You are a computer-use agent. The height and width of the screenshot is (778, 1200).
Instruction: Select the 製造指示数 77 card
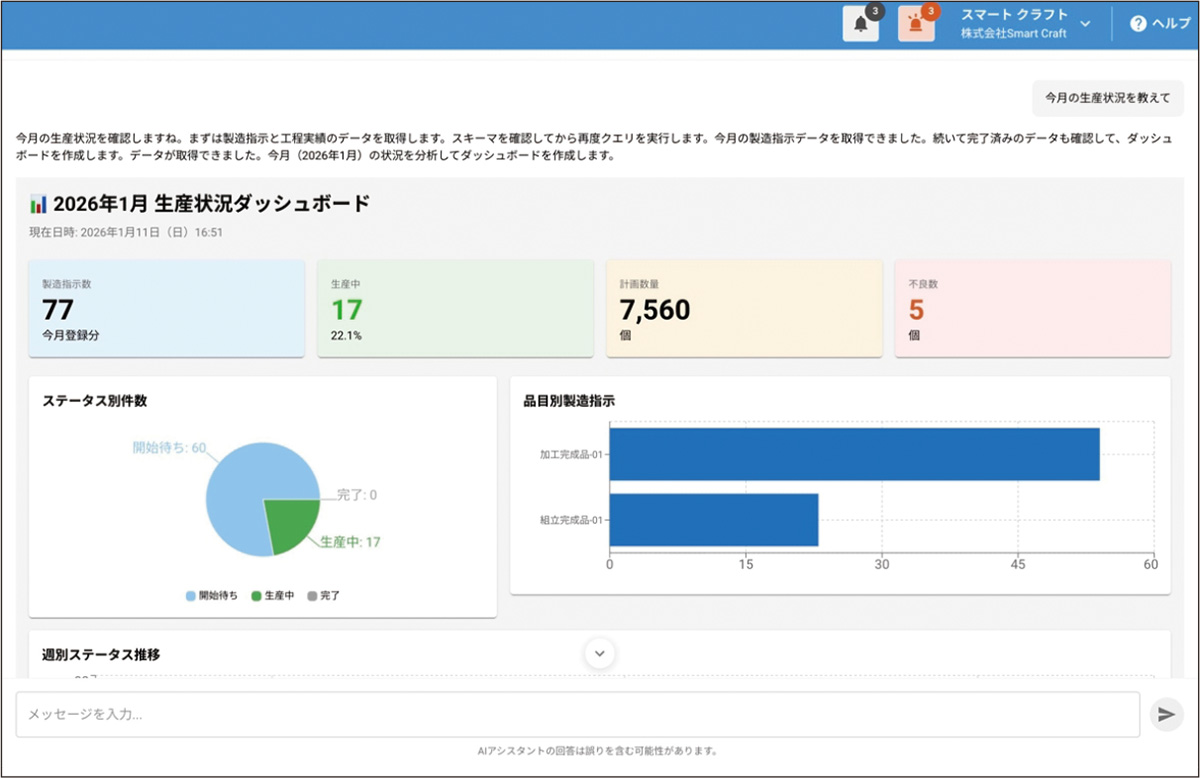pos(167,308)
